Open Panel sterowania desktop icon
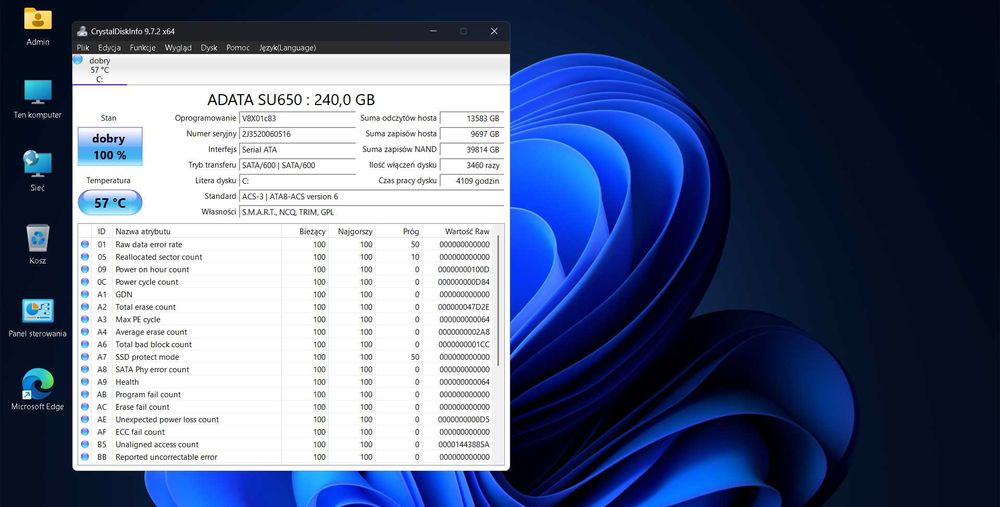The width and height of the screenshot is (1000, 507). click(38, 318)
